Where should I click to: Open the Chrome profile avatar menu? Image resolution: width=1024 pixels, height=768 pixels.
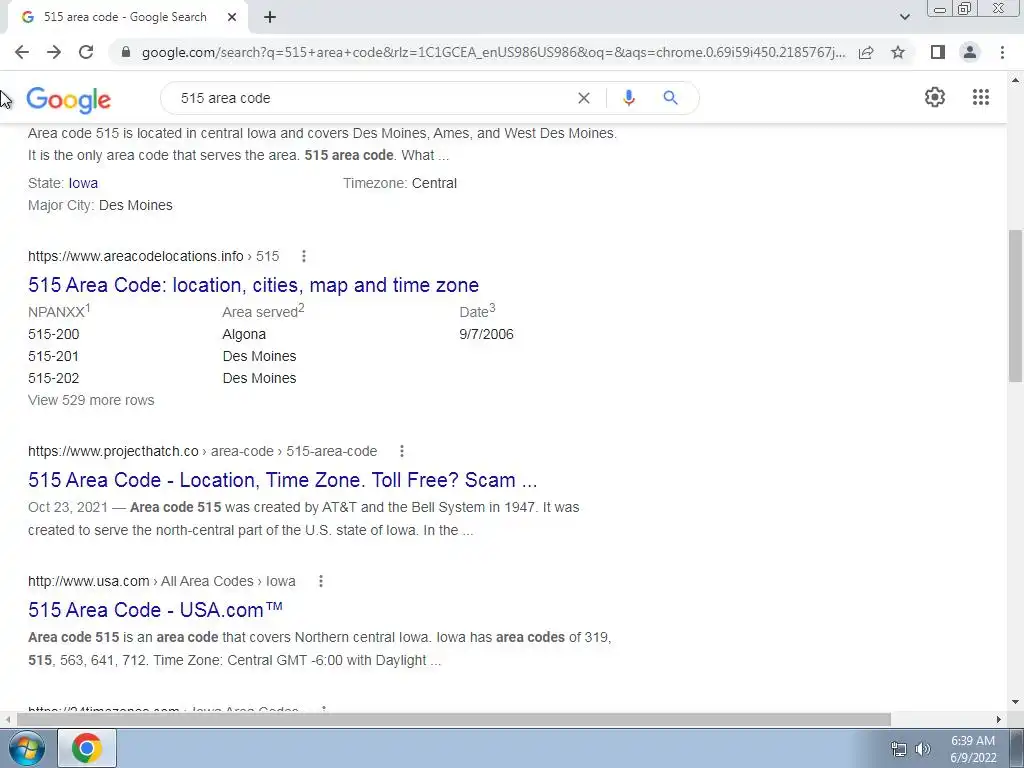[970, 52]
